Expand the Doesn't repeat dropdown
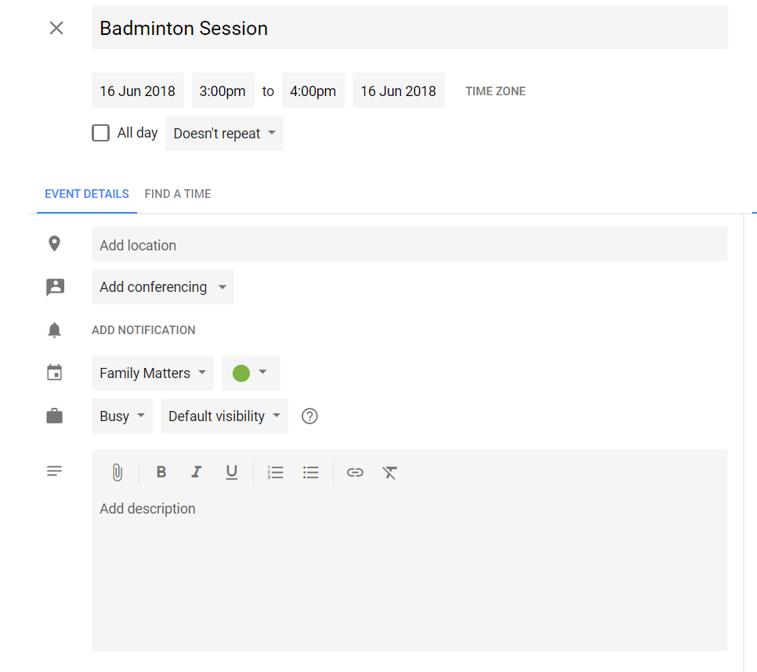757x672 pixels. (224, 133)
